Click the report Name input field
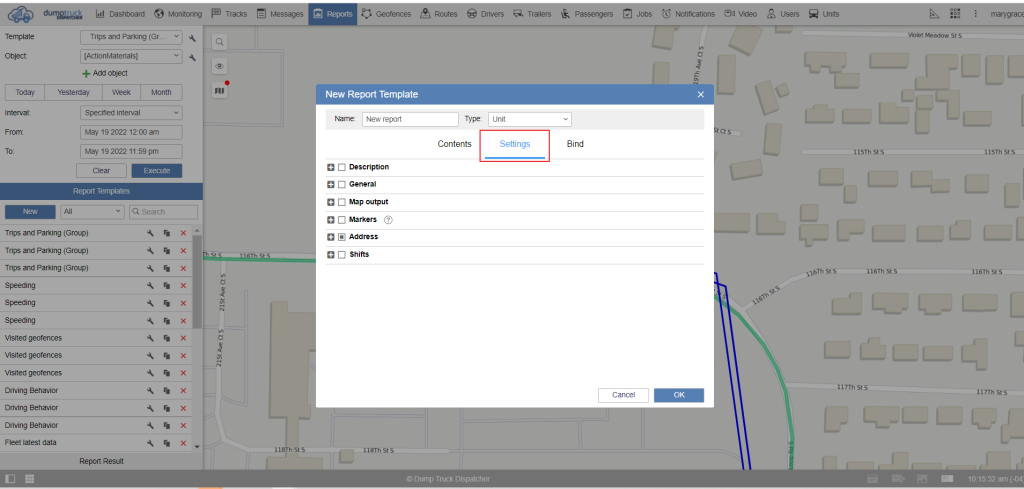This screenshot has width=1024, height=489. pos(409,118)
